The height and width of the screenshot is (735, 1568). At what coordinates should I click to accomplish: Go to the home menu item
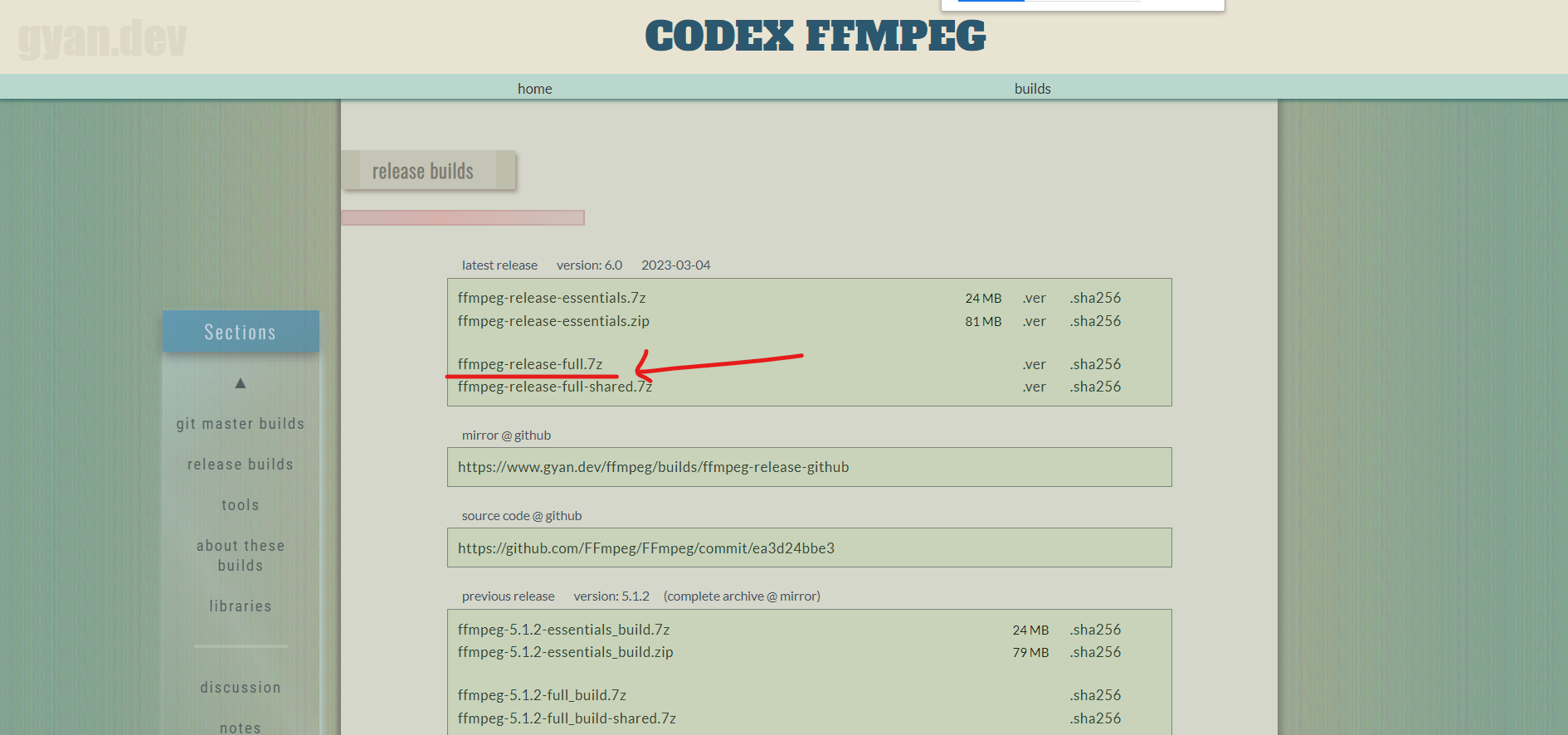click(534, 89)
